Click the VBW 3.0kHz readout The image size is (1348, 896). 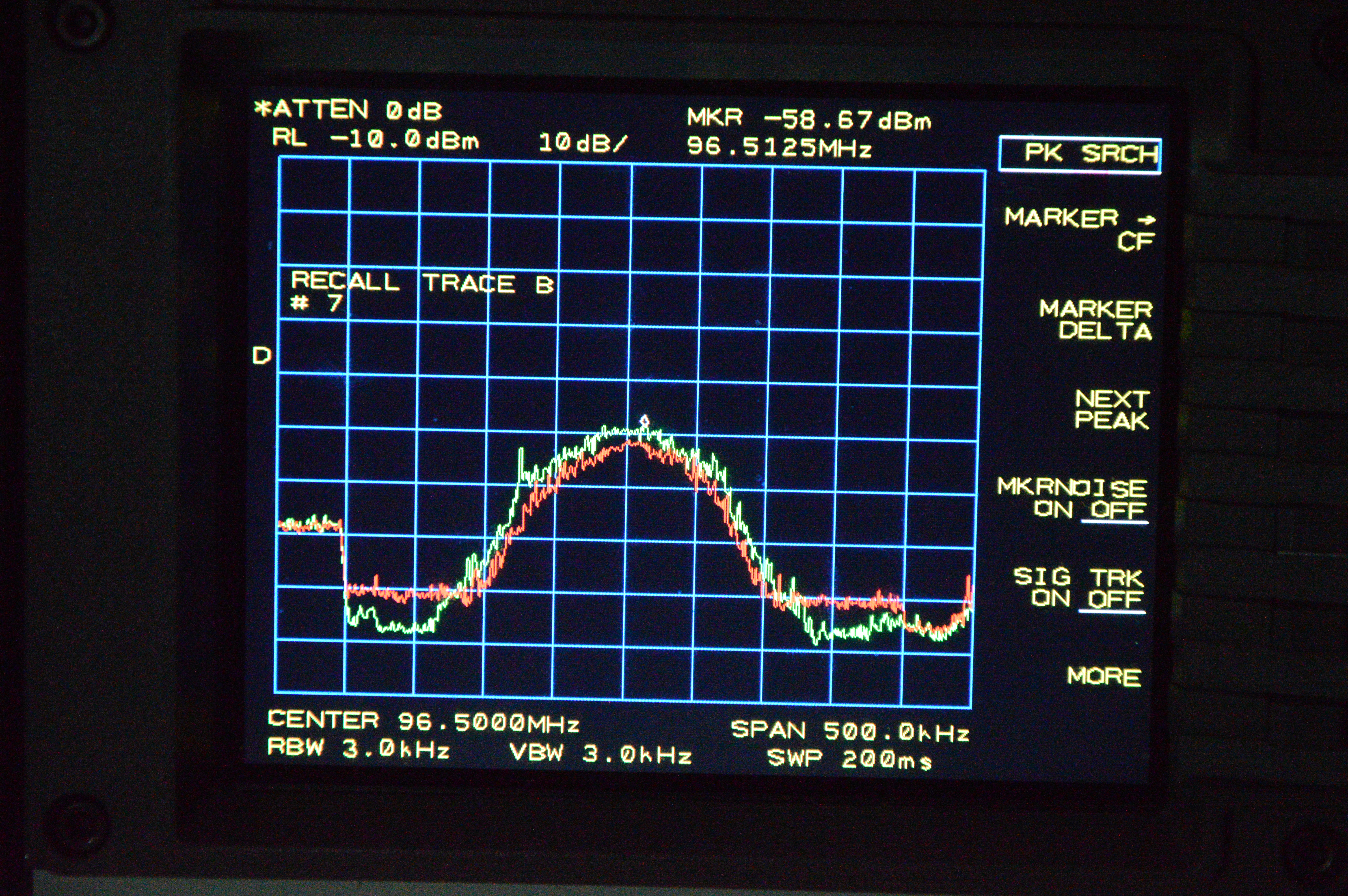[x=601, y=754]
